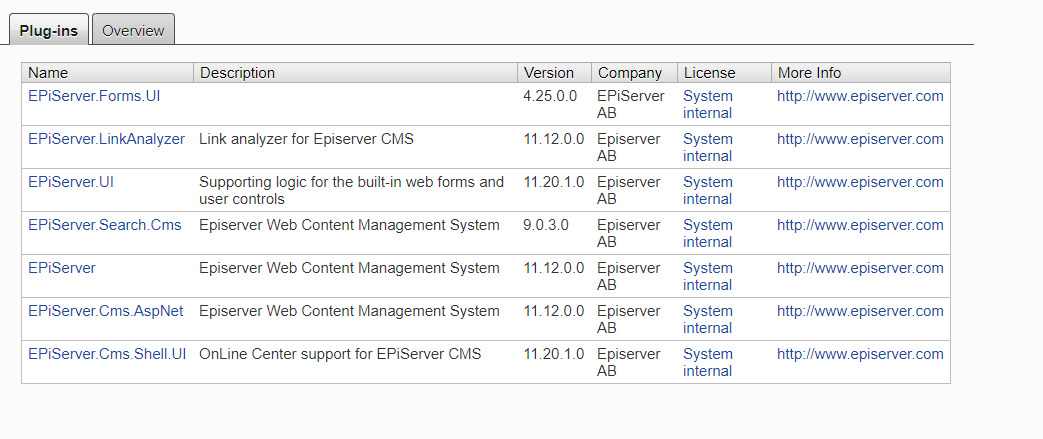Image resolution: width=1043 pixels, height=439 pixels.
Task: Click OnLine Center support for EPiServer CMS text
Action: [340, 354]
